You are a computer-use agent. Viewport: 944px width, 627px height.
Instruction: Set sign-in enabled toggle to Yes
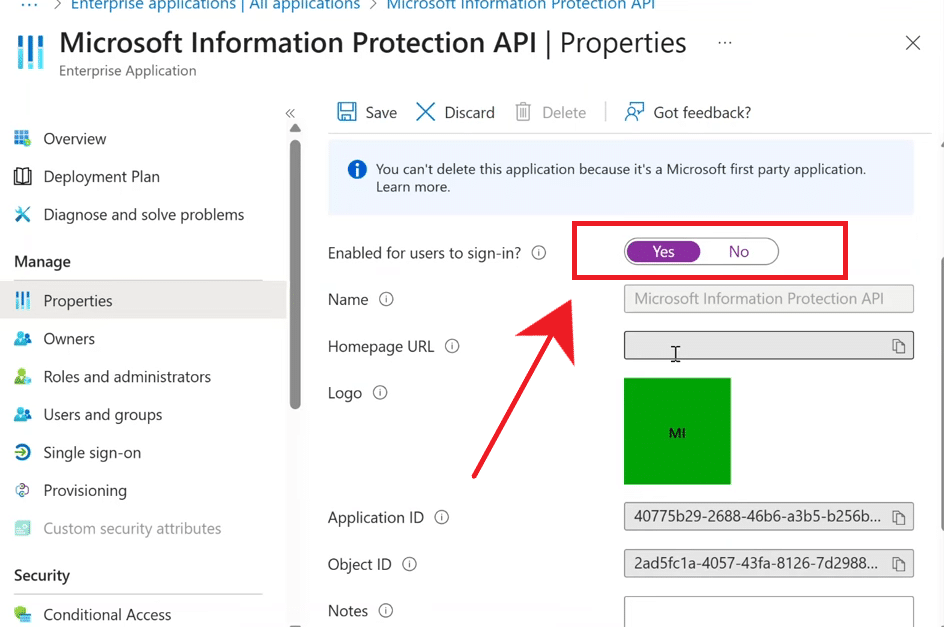664,252
